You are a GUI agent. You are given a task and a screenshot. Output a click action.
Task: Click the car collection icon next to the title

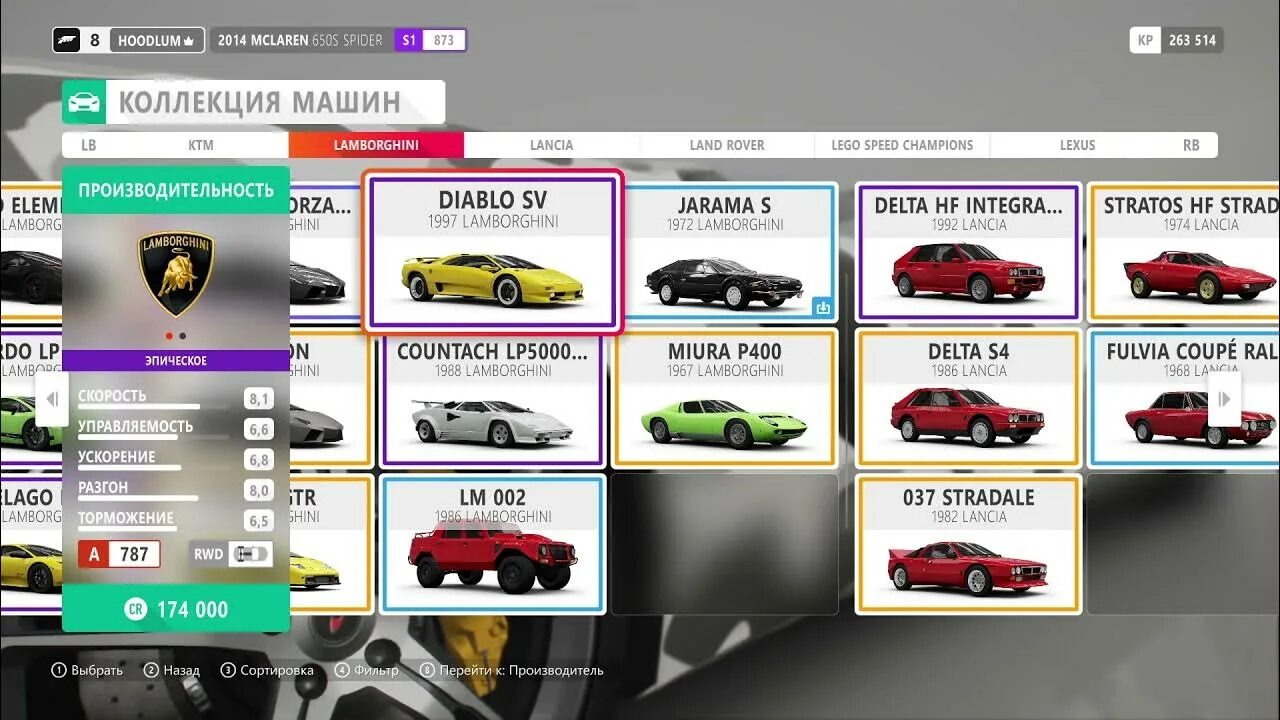(x=84, y=102)
